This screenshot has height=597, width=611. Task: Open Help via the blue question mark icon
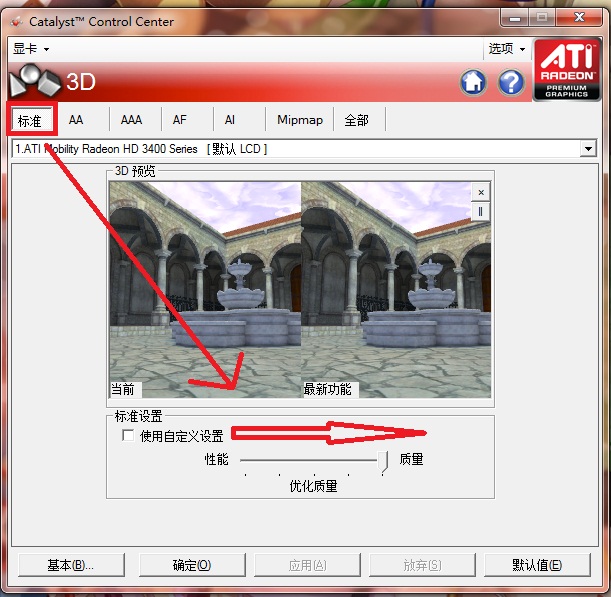511,82
